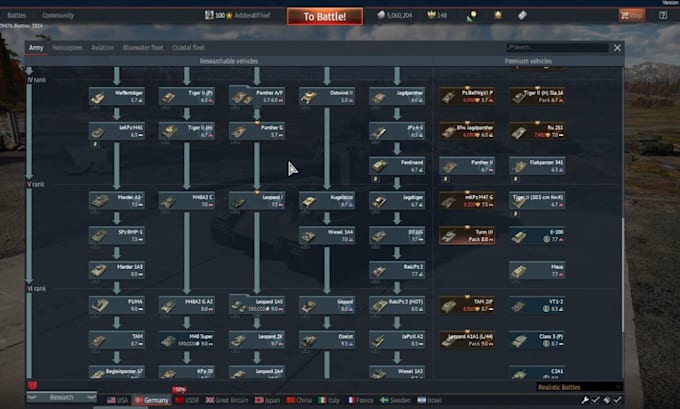The width and height of the screenshot is (680, 409).
Task: Open the notifications bell icon in top bar
Action: [x=498, y=15]
